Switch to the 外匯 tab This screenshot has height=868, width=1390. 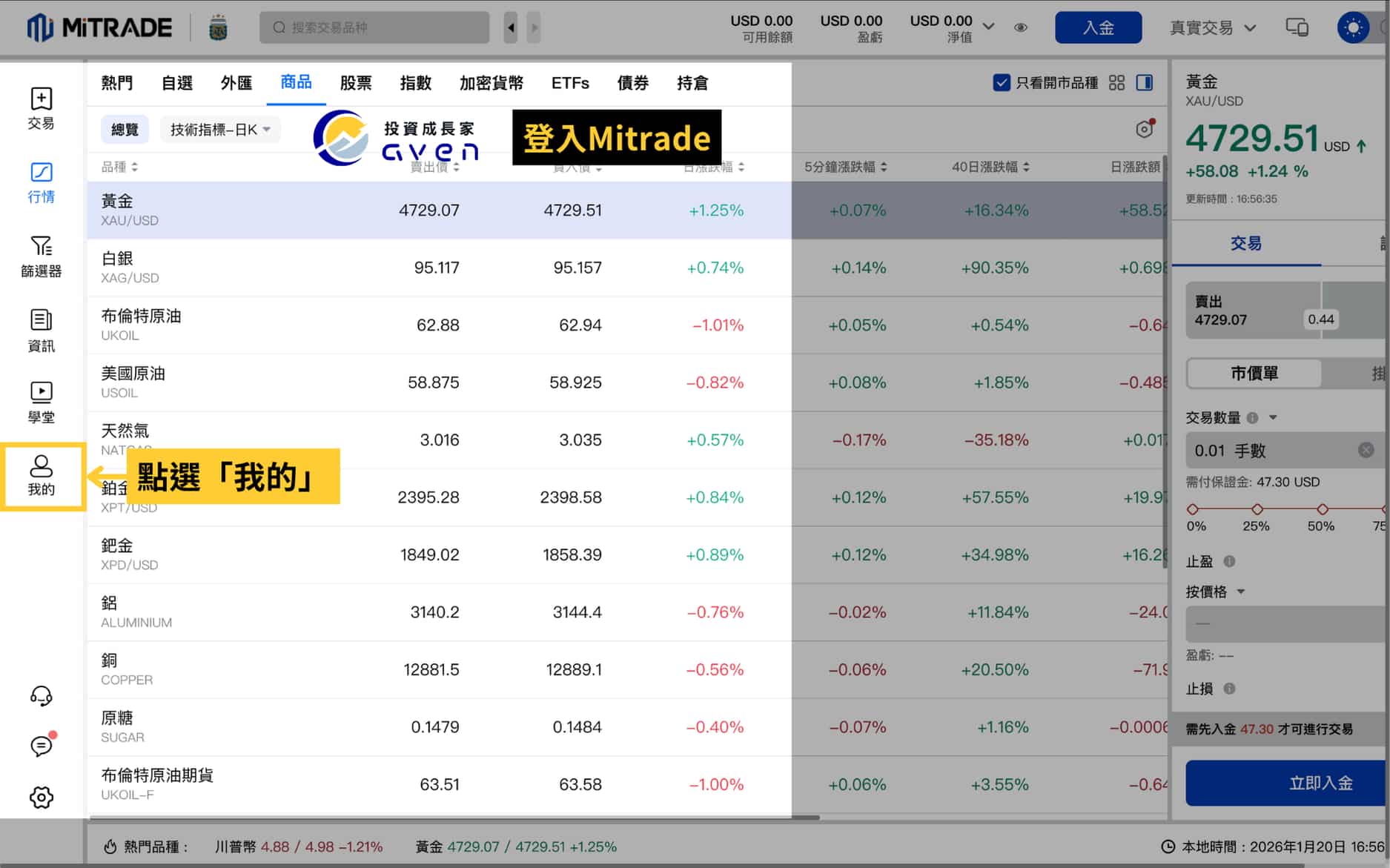(x=235, y=83)
